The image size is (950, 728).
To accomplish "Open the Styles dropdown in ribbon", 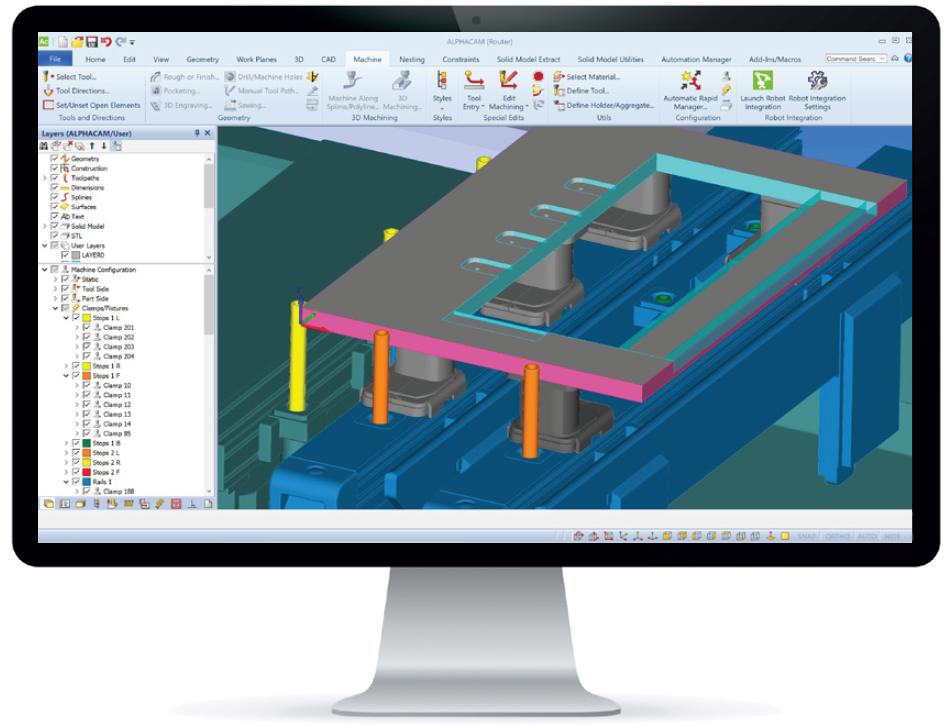I will click(442, 88).
